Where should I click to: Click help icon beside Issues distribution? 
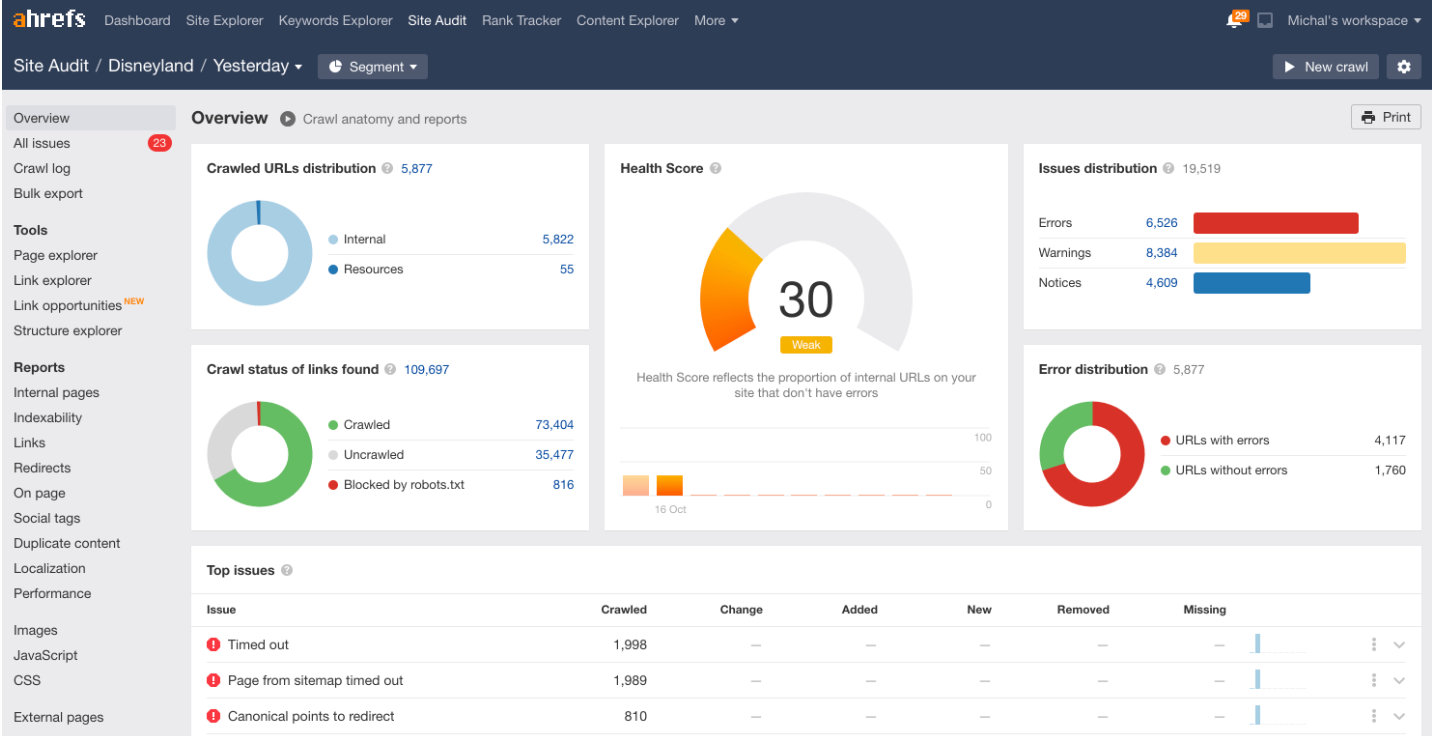tap(1168, 169)
